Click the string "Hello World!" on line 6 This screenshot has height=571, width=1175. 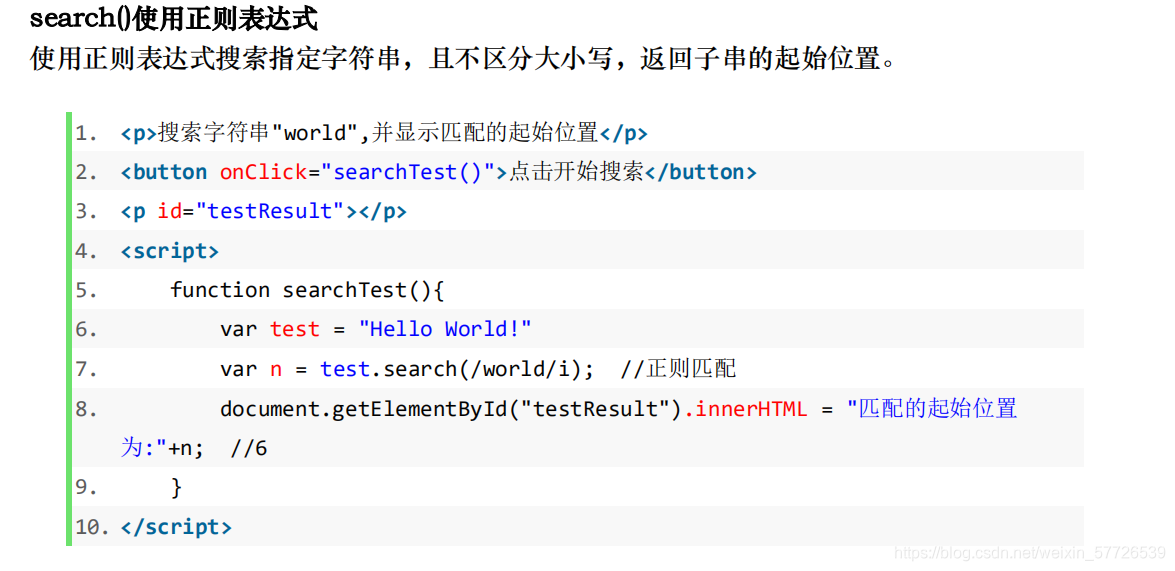coord(445,329)
